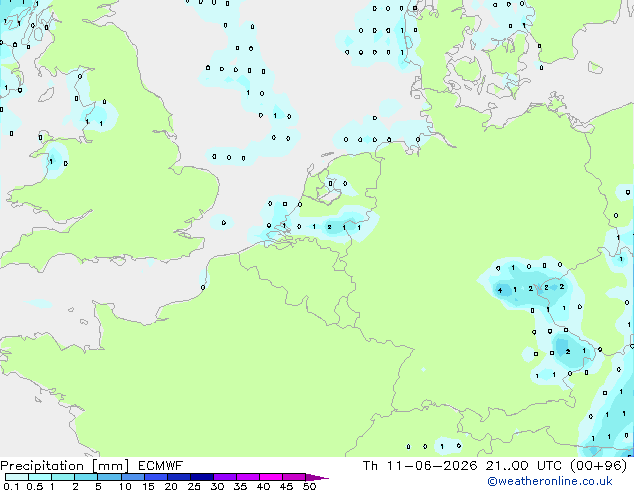634x490 pixels.
Task: Click the 10–15 mm legend swatch
Action: (132, 477)
